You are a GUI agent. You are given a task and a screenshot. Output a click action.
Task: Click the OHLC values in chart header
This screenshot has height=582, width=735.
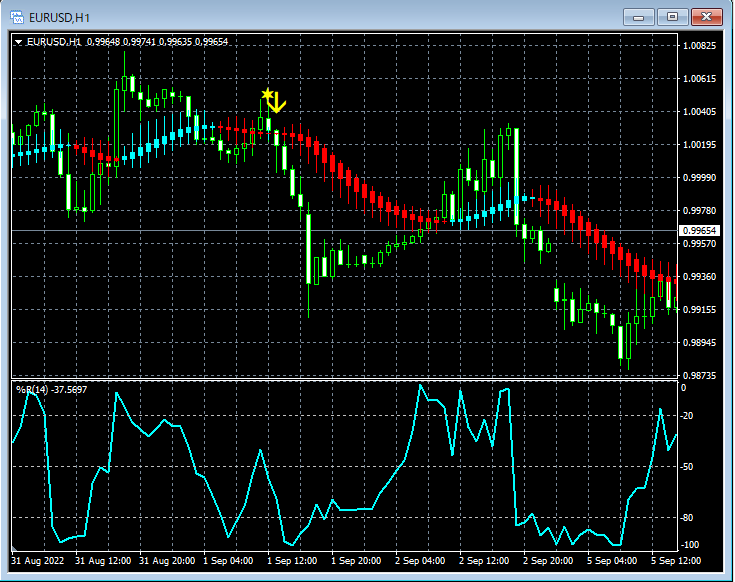pos(157,42)
